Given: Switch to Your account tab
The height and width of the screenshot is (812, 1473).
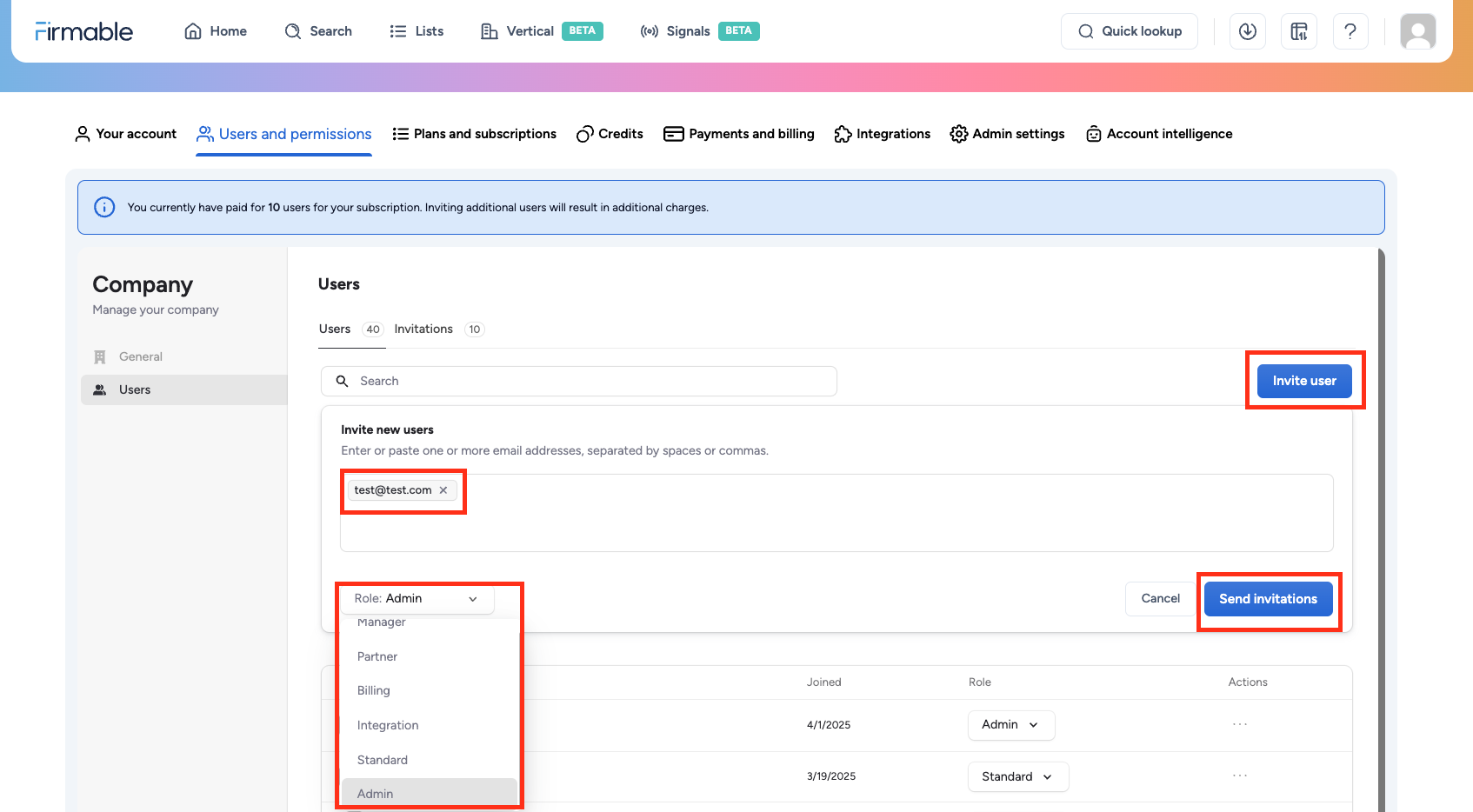Looking at the screenshot, I should click(126, 134).
